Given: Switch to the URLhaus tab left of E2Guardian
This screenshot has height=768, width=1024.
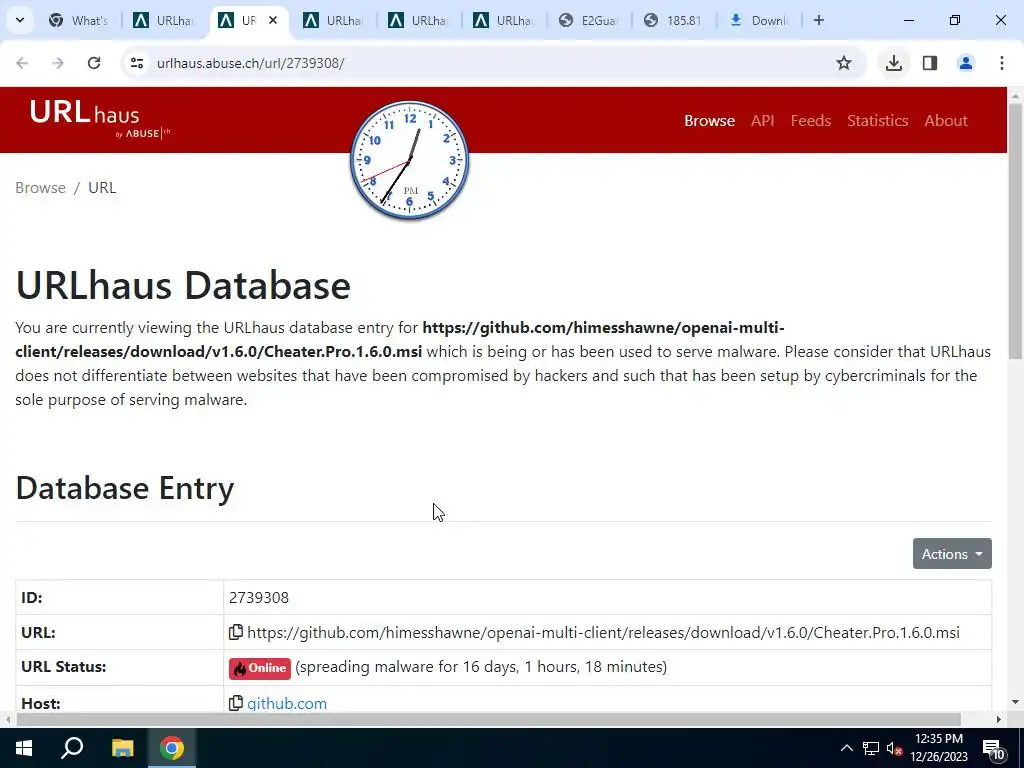Looking at the screenshot, I should pos(505,20).
